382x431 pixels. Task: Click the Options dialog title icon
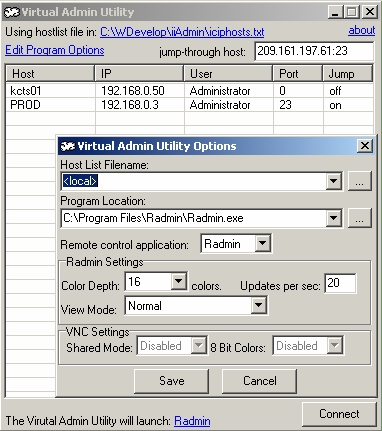[67, 146]
